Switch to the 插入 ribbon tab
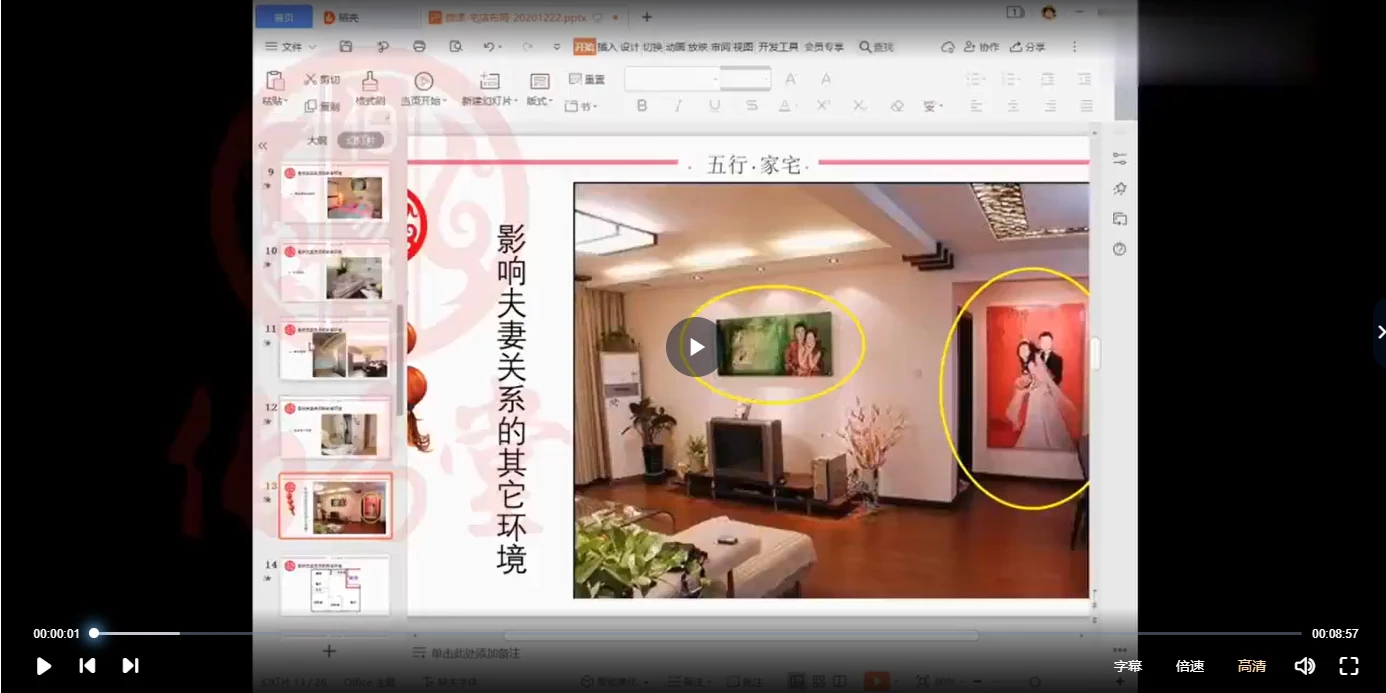1386x693 pixels. pos(607,47)
